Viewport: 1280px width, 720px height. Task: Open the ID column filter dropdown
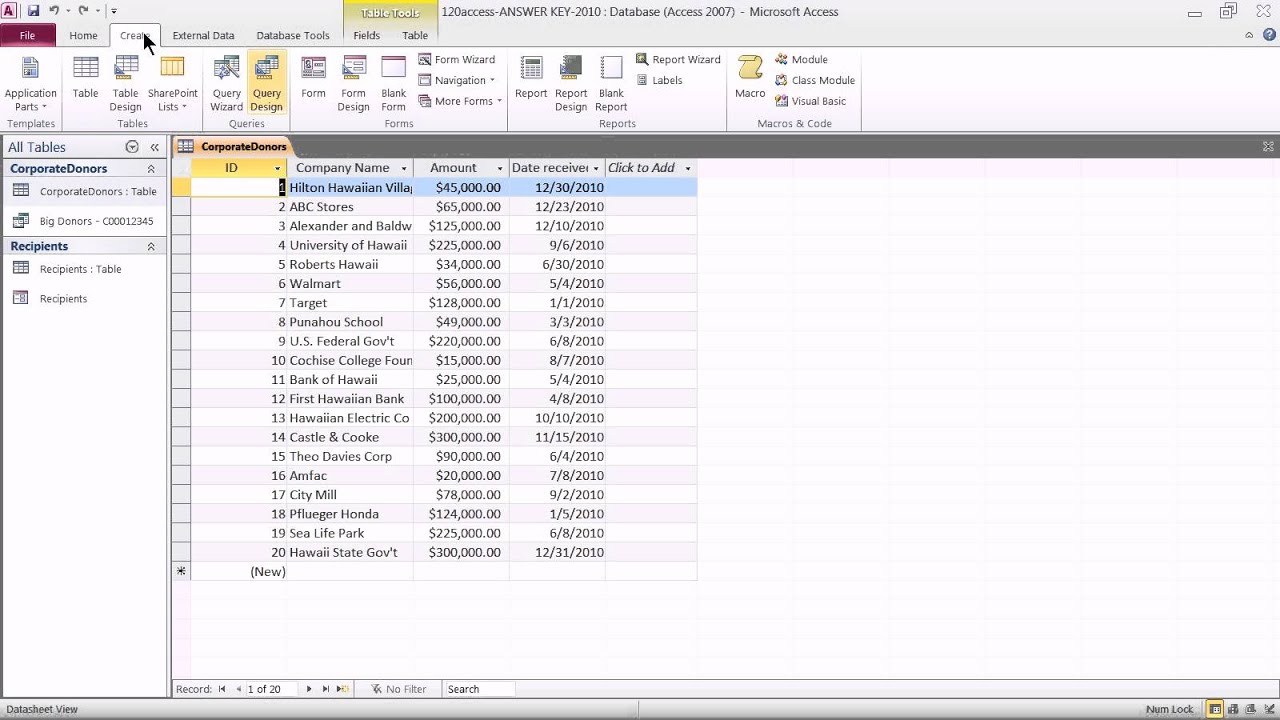pyautogui.click(x=277, y=168)
